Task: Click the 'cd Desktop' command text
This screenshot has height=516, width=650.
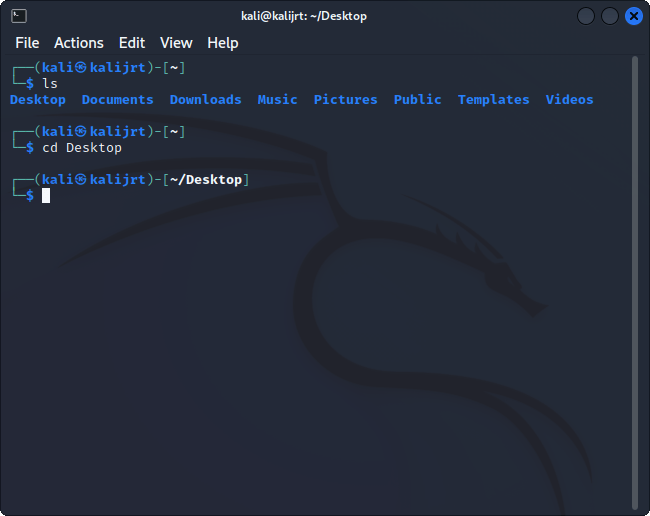Action: (82, 148)
